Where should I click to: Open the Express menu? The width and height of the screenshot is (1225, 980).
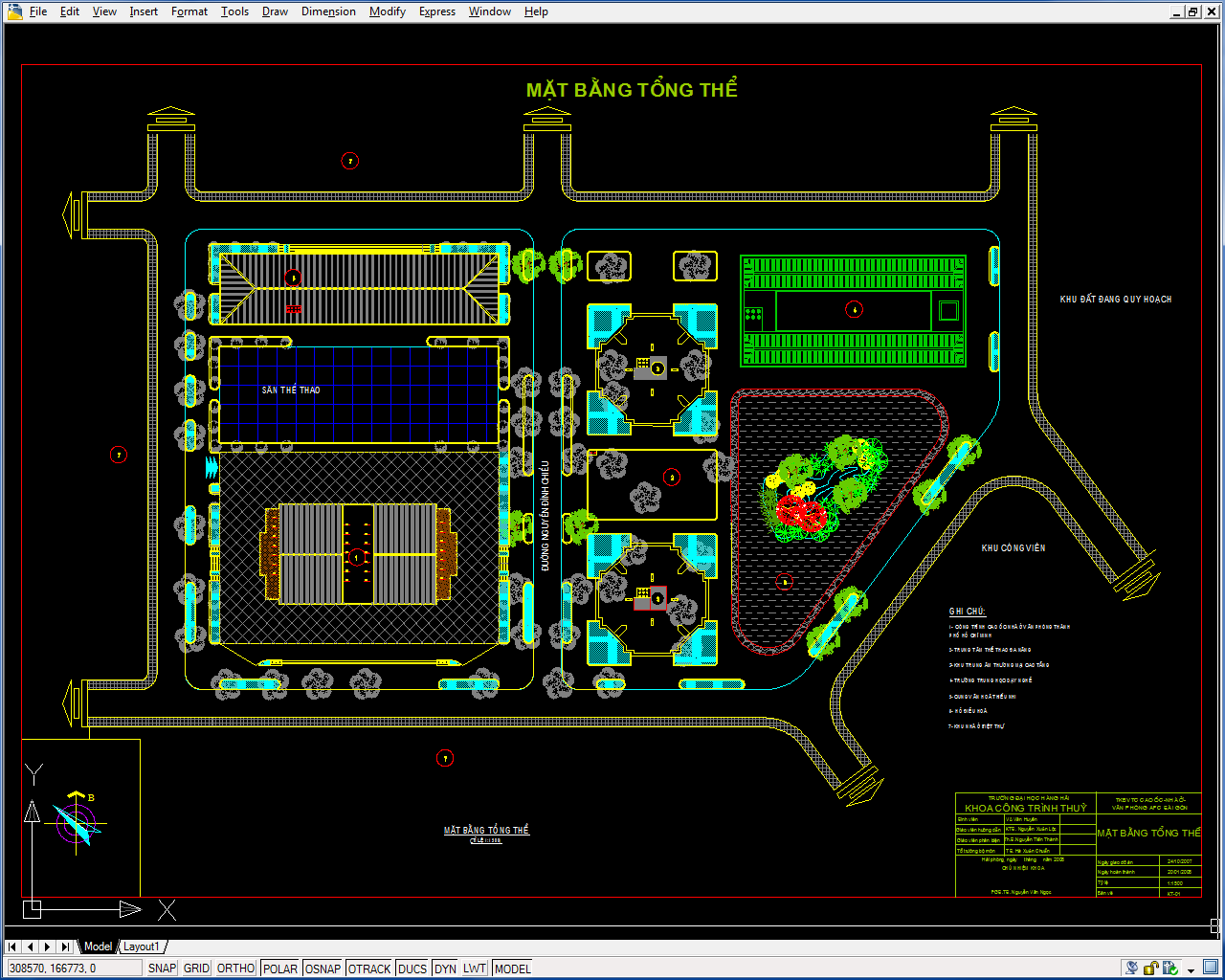click(436, 11)
